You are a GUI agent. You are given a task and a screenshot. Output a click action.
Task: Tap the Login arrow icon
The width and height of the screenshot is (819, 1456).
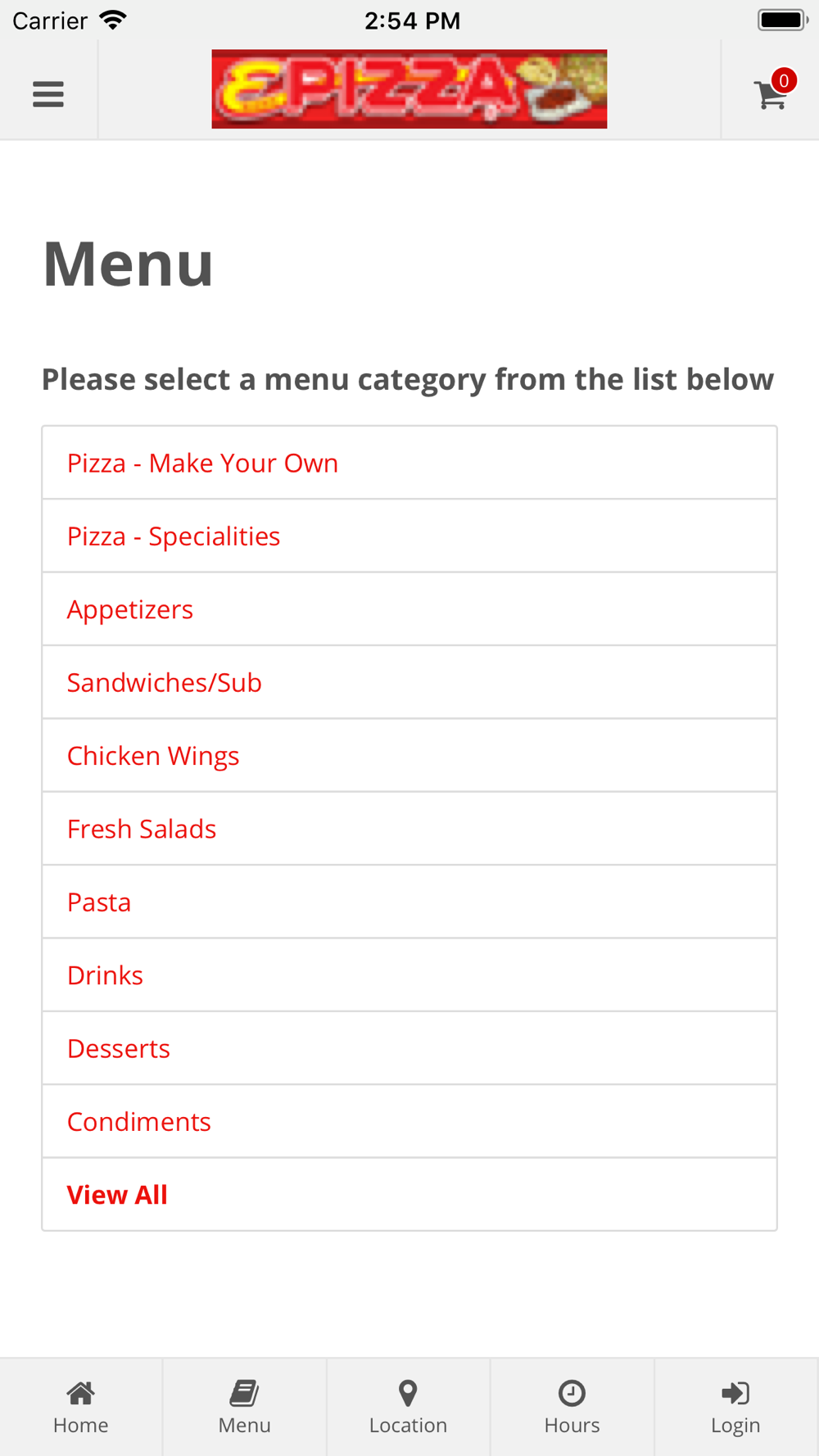[735, 1392]
